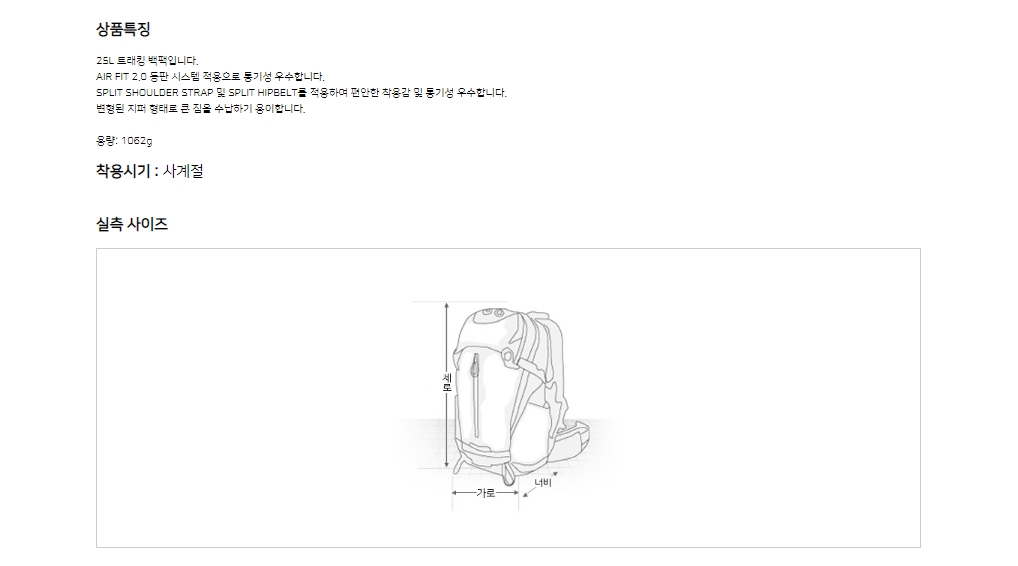Viewport: 1018px width, 566px height.
Task: Click the right arrowhead of 가로 measurement
Action: pos(515,493)
